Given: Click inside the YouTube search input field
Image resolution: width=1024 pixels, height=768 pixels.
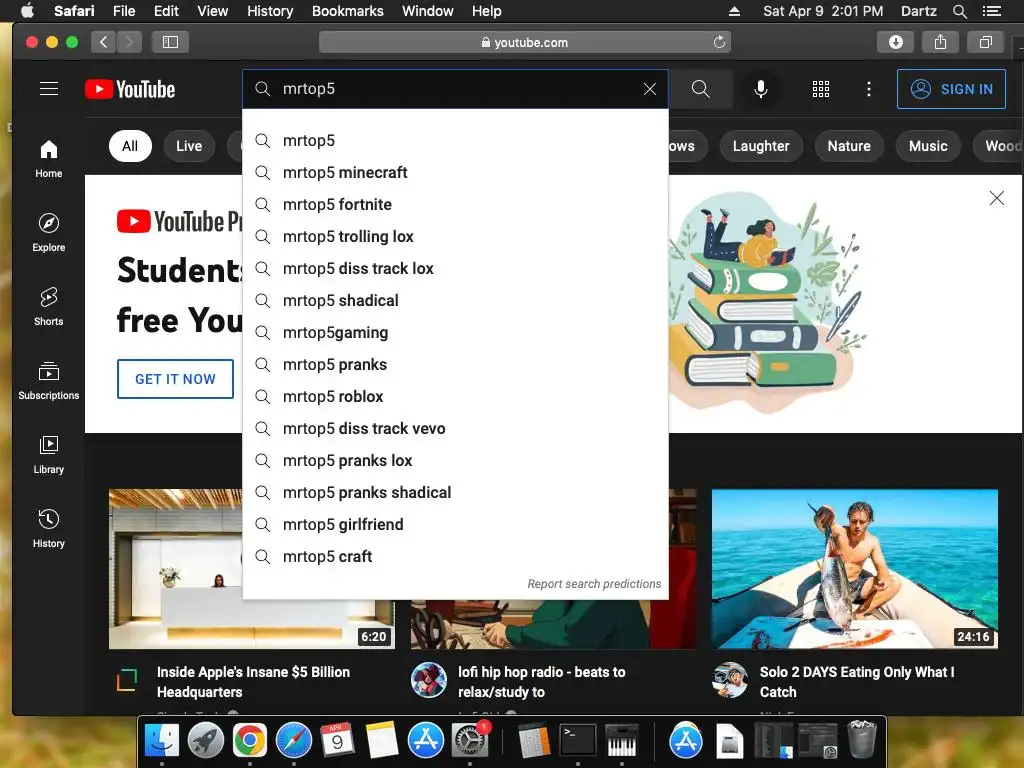Looking at the screenshot, I should tap(457, 89).
